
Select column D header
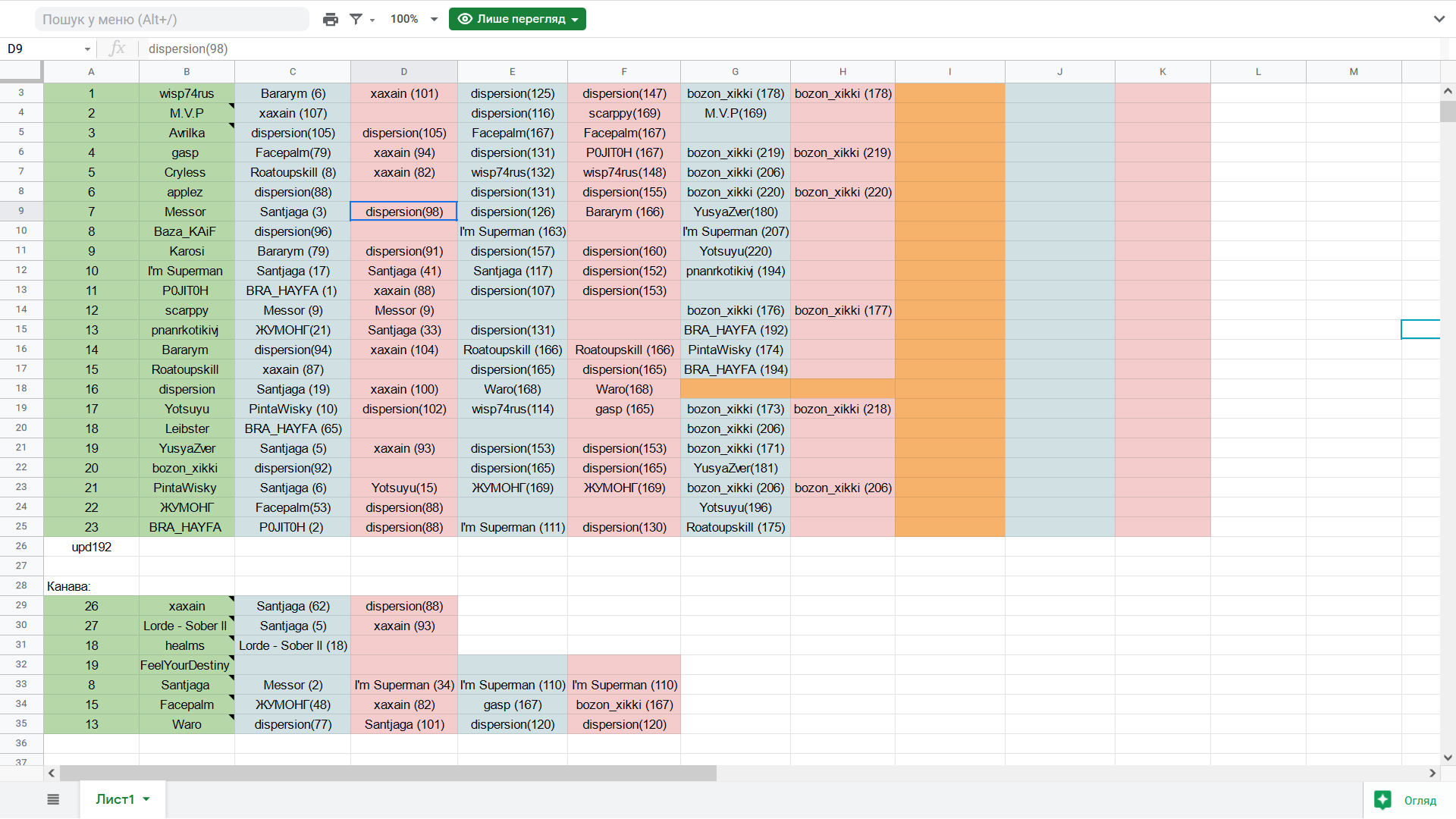click(x=403, y=71)
